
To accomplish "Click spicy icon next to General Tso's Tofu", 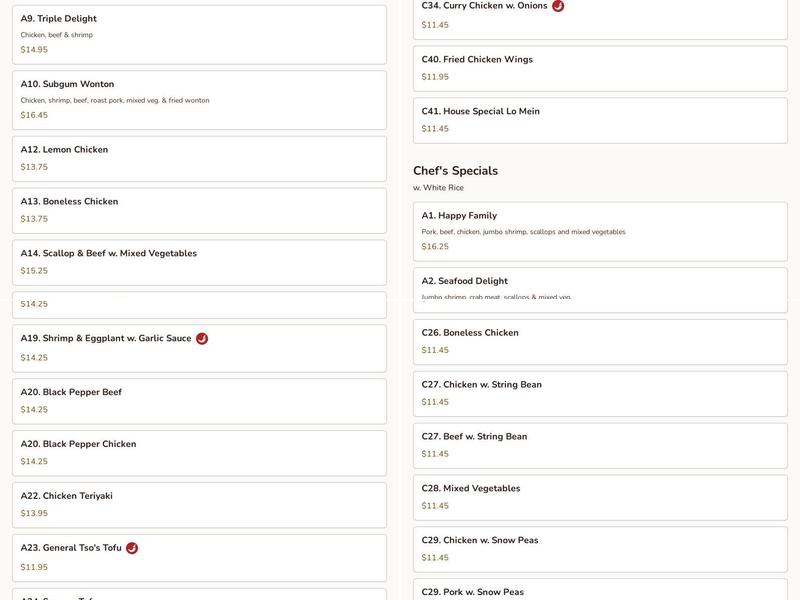I will [x=132, y=548].
